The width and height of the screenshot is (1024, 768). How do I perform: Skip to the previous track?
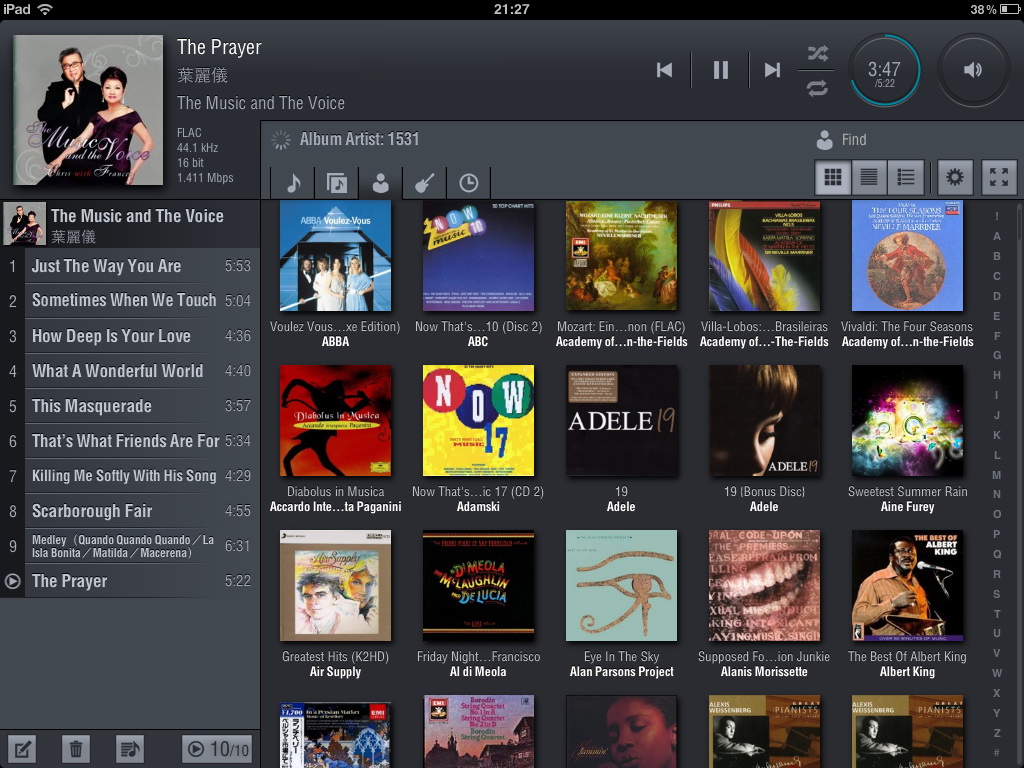click(664, 70)
